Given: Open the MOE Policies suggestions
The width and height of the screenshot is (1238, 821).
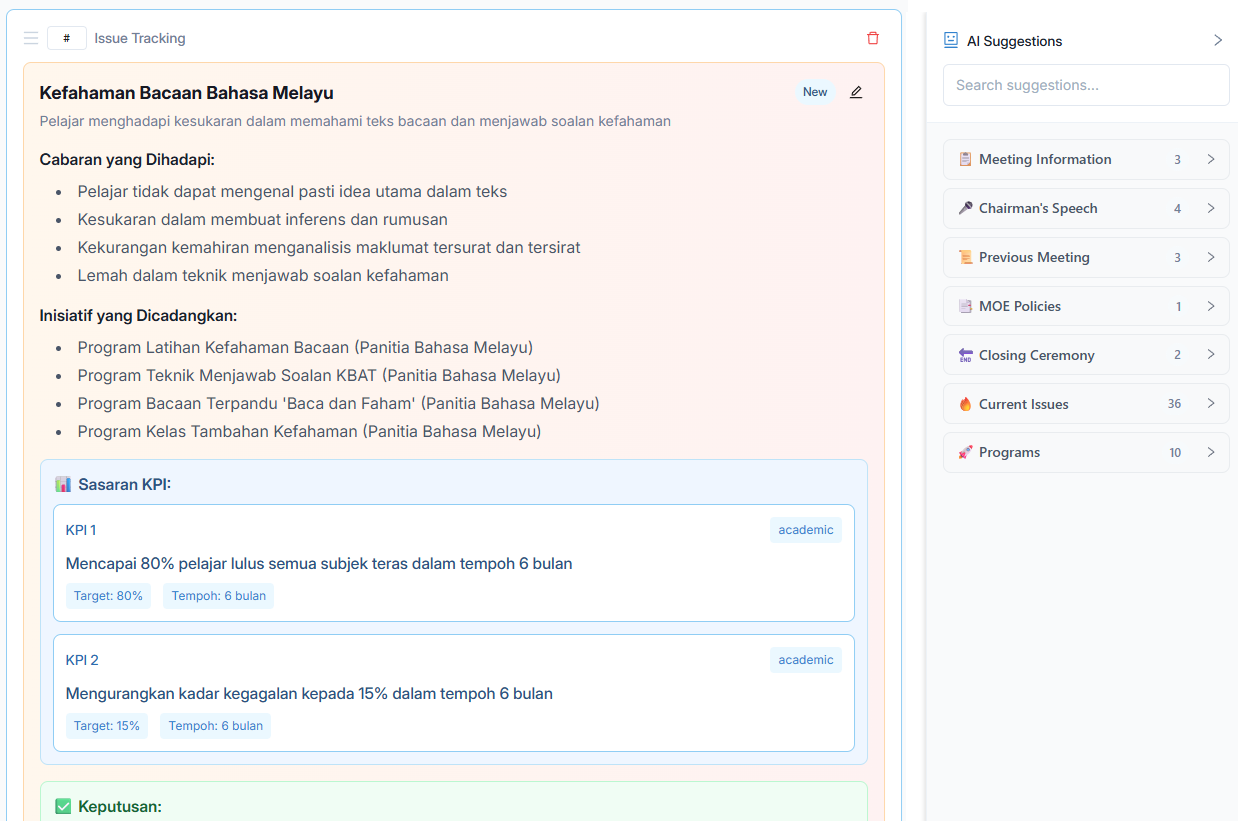Looking at the screenshot, I should click(x=1212, y=306).
